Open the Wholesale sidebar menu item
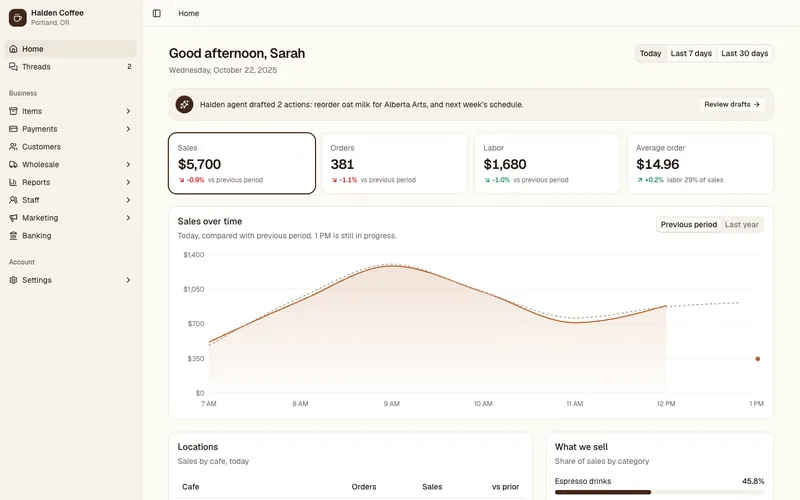Screen dimensions: 800x500 [71, 164]
